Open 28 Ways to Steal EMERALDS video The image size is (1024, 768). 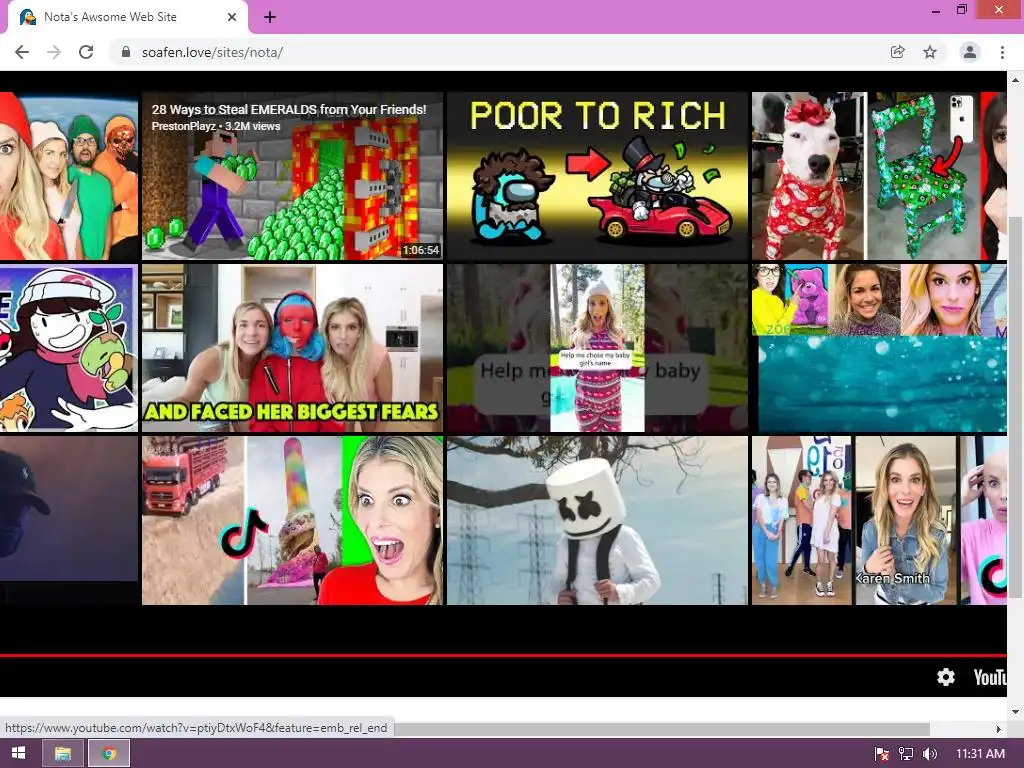(292, 176)
